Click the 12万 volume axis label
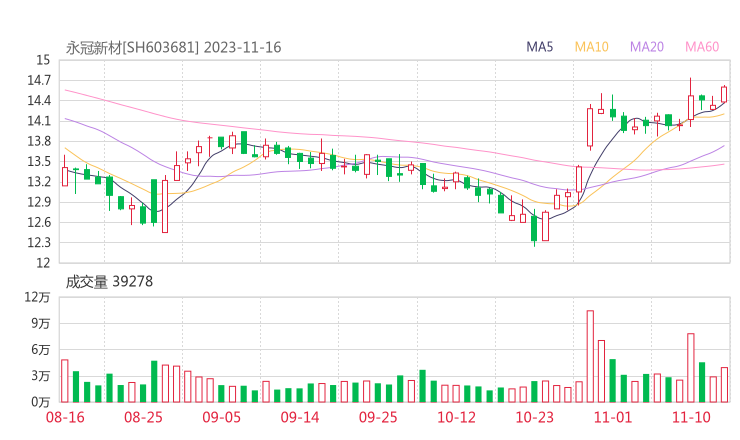The height and width of the screenshot is (440, 740). (x=37, y=297)
